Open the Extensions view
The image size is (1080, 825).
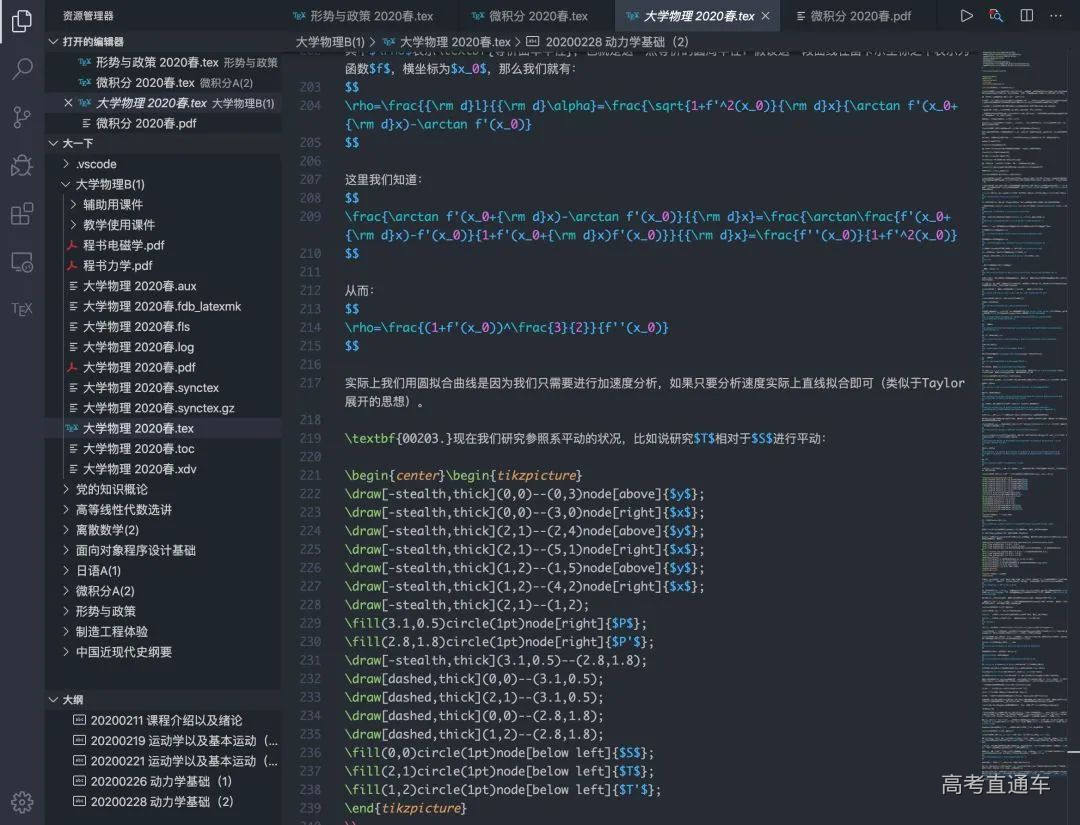[x=22, y=214]
